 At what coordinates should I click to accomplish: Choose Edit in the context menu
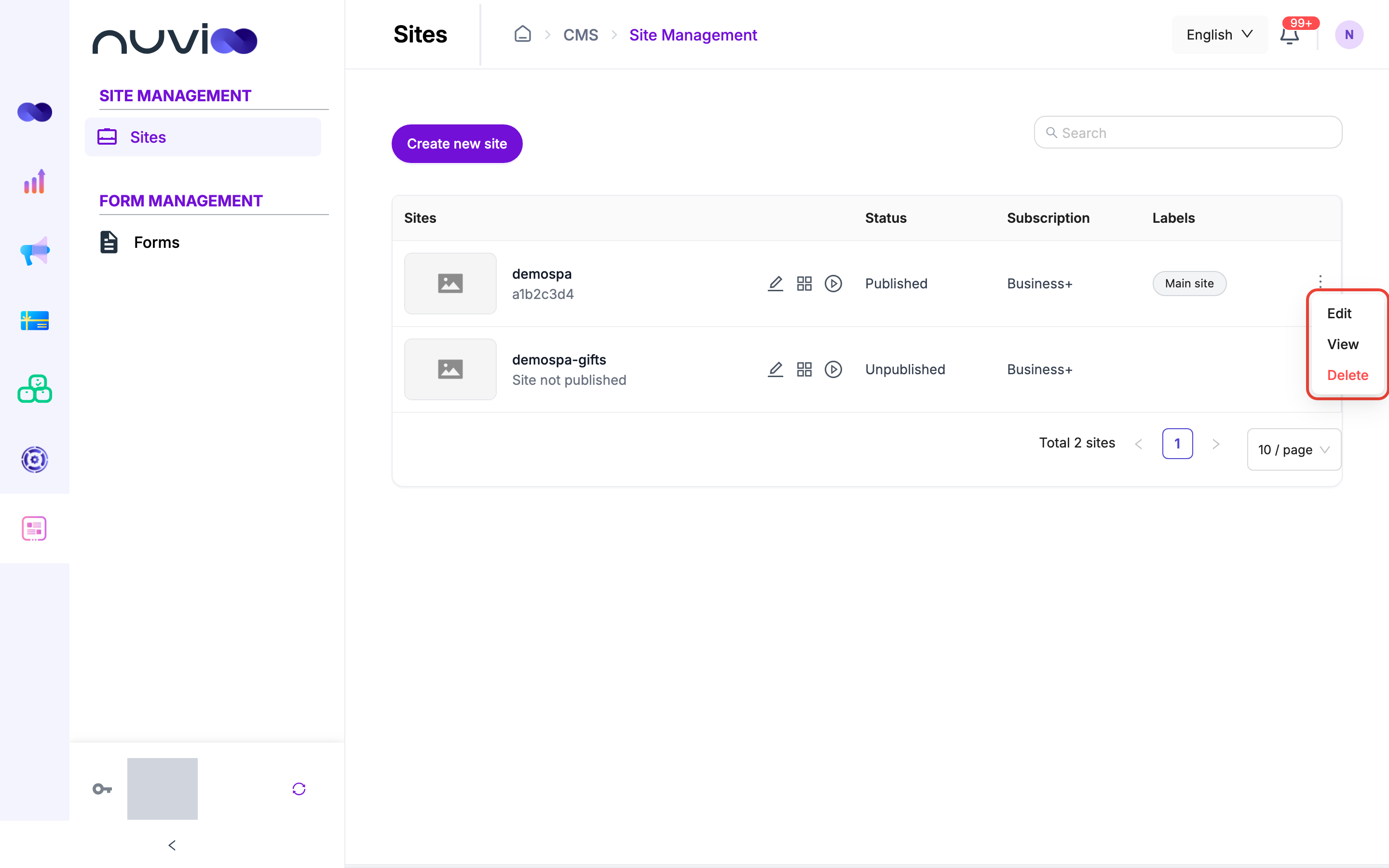(1339, 313)
